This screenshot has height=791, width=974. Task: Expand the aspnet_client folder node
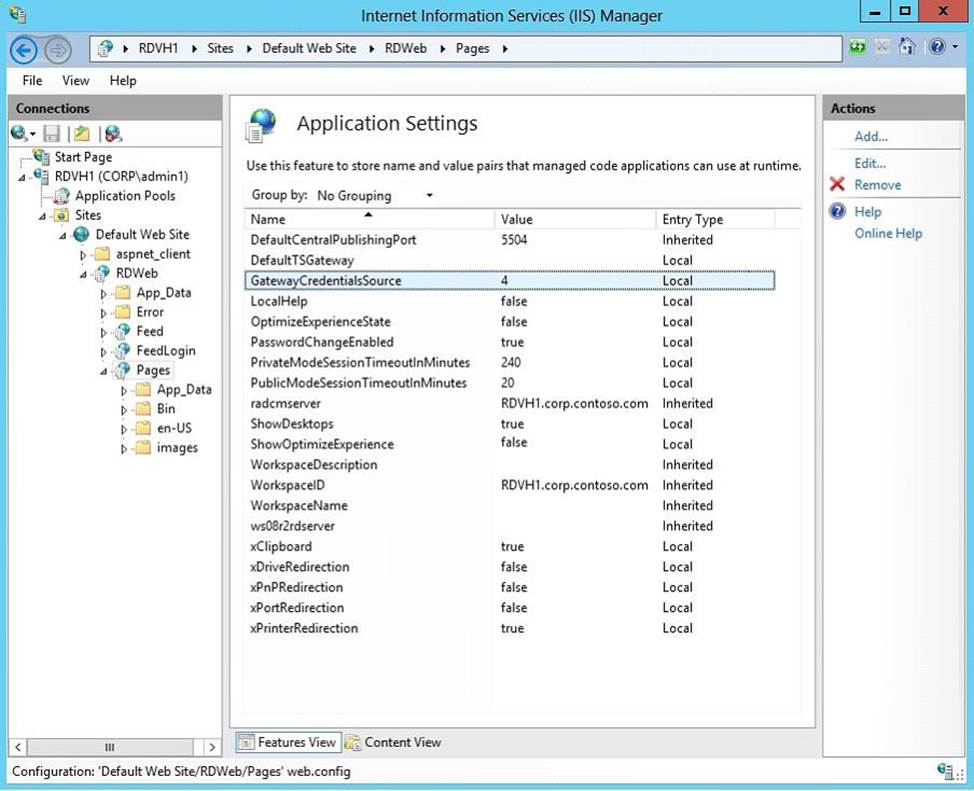pos(84,255)
